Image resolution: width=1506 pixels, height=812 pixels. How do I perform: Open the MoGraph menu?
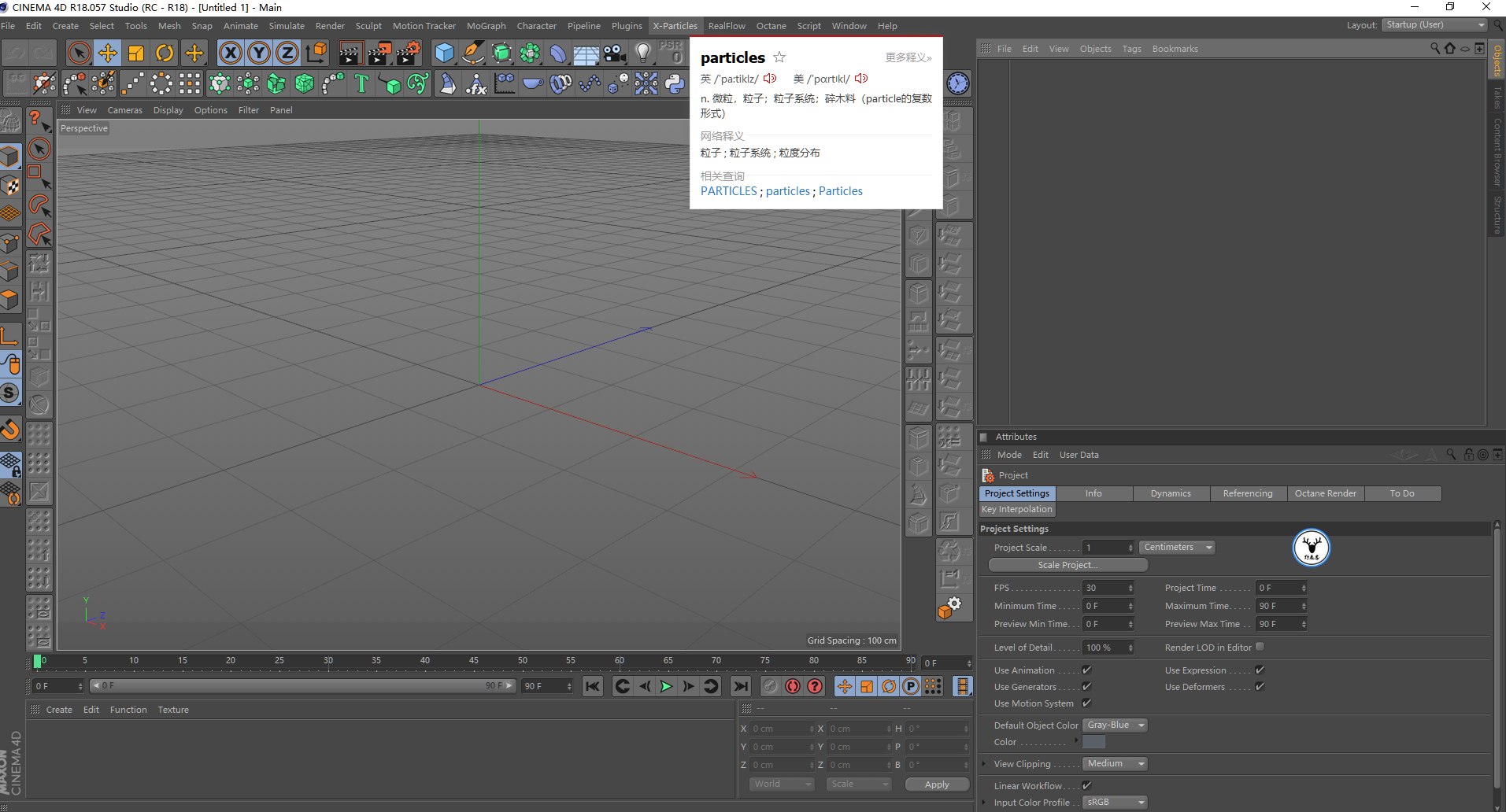(487, 26)
